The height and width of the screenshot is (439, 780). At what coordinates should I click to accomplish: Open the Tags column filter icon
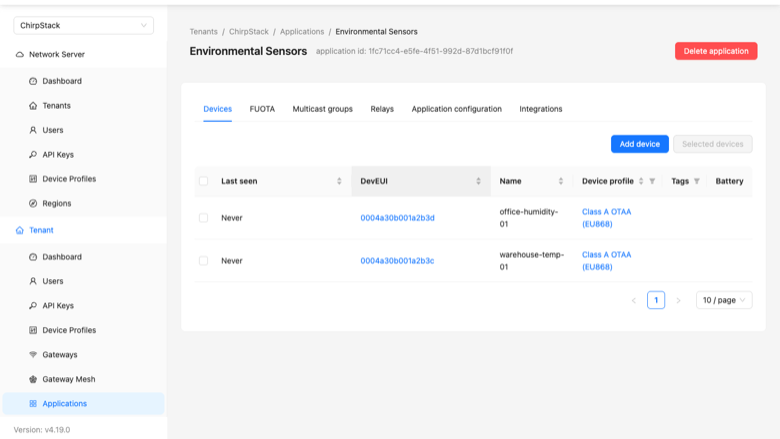tap(697, 181)
